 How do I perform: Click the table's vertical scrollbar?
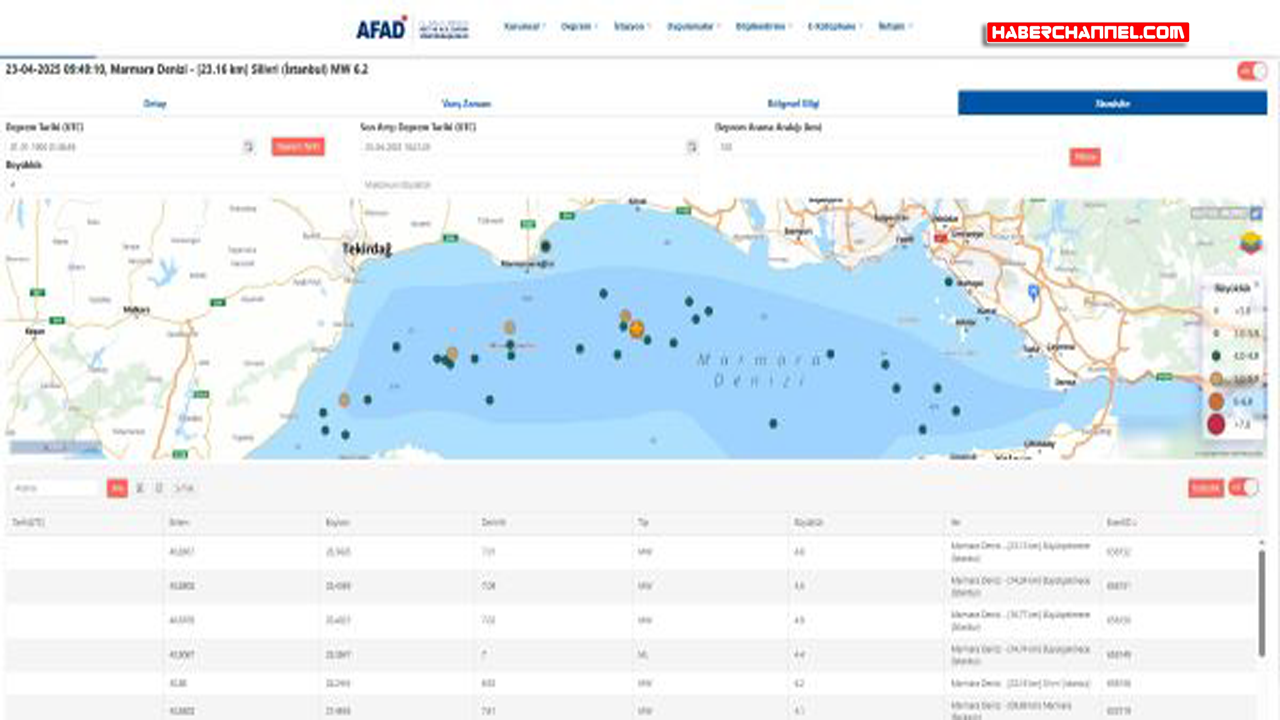pyautogui.click(x=1262, y=603)
